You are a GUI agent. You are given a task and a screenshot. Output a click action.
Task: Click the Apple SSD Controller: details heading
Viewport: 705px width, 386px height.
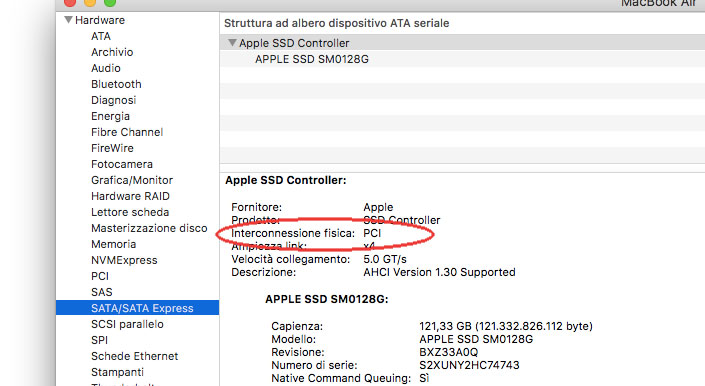[286, 180]
